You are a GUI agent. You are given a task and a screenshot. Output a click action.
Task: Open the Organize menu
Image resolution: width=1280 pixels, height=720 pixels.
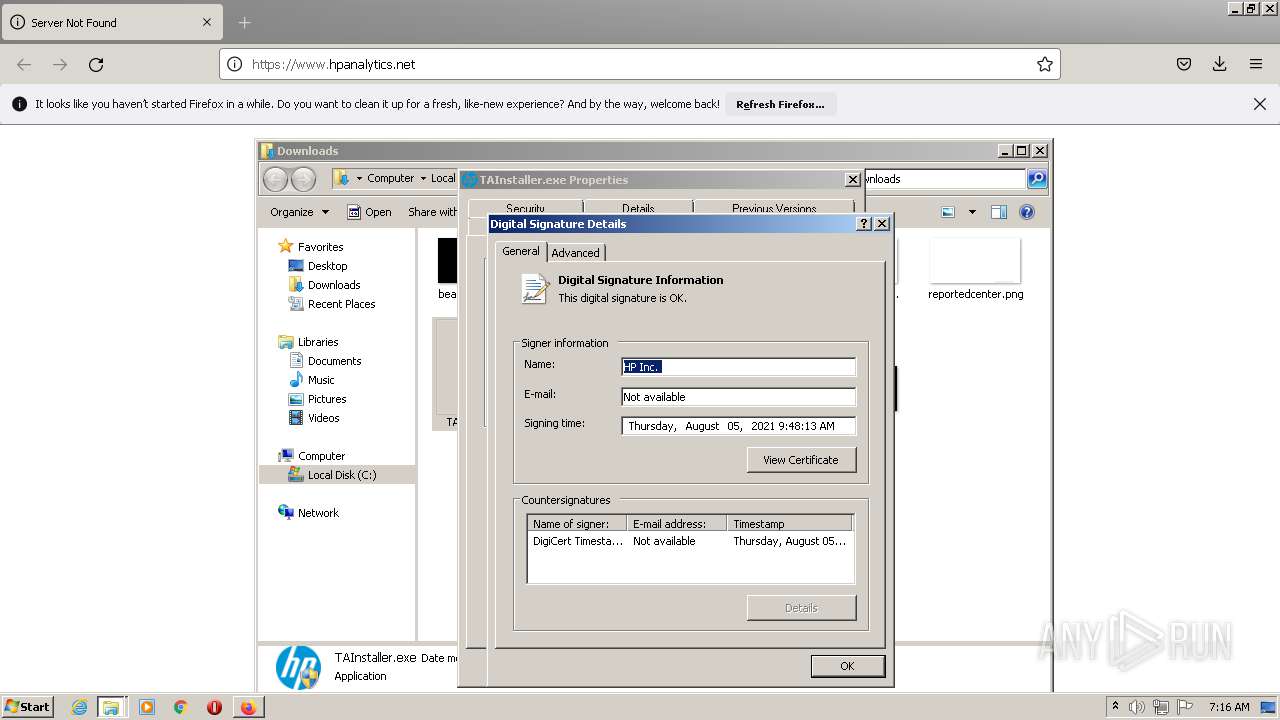tap(299, 212)
